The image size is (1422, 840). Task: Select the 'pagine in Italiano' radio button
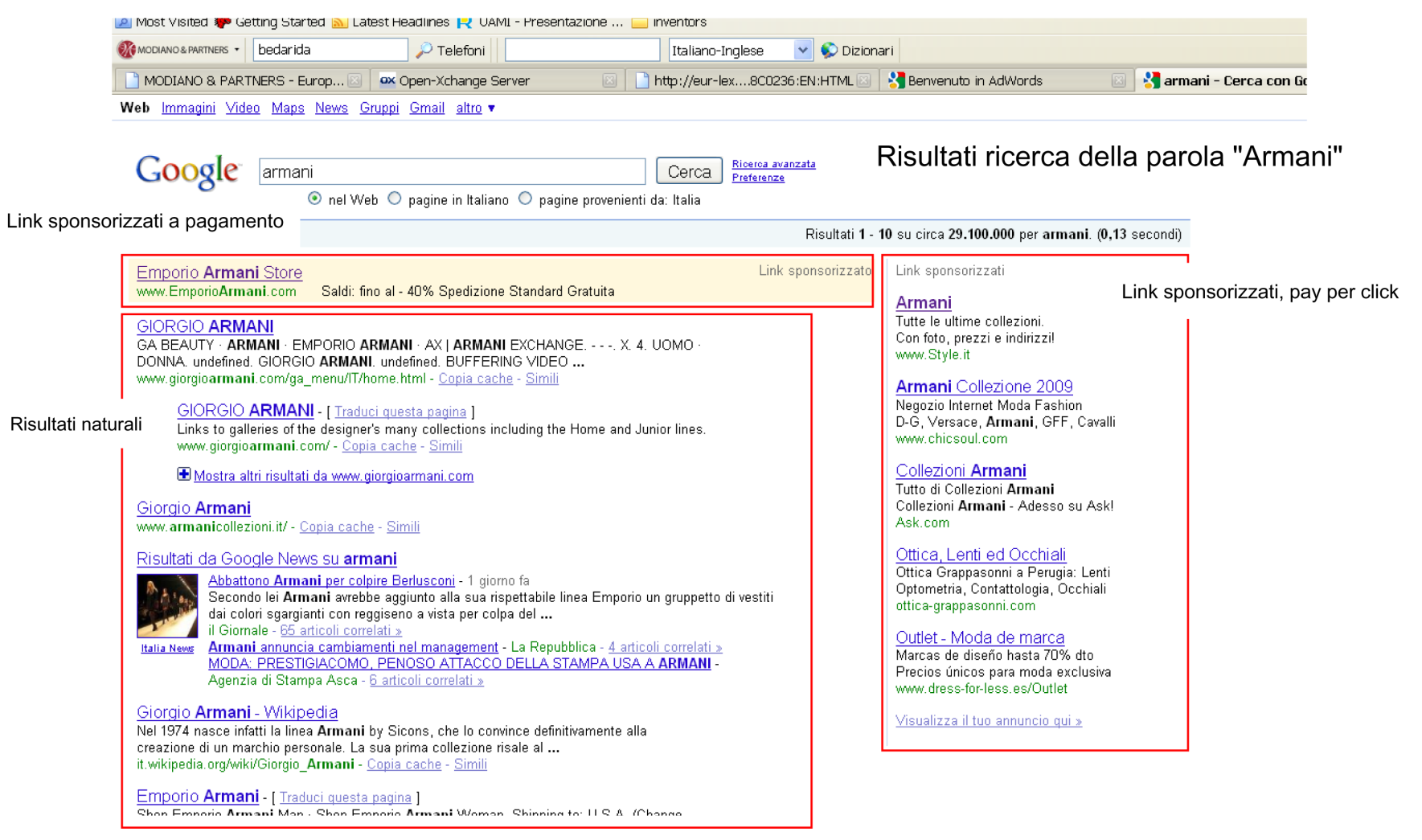point(394,199)
